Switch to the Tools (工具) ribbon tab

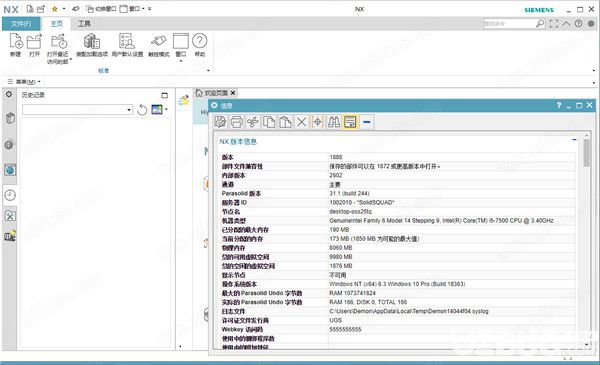pyautogui.click(x=84, y=24)
